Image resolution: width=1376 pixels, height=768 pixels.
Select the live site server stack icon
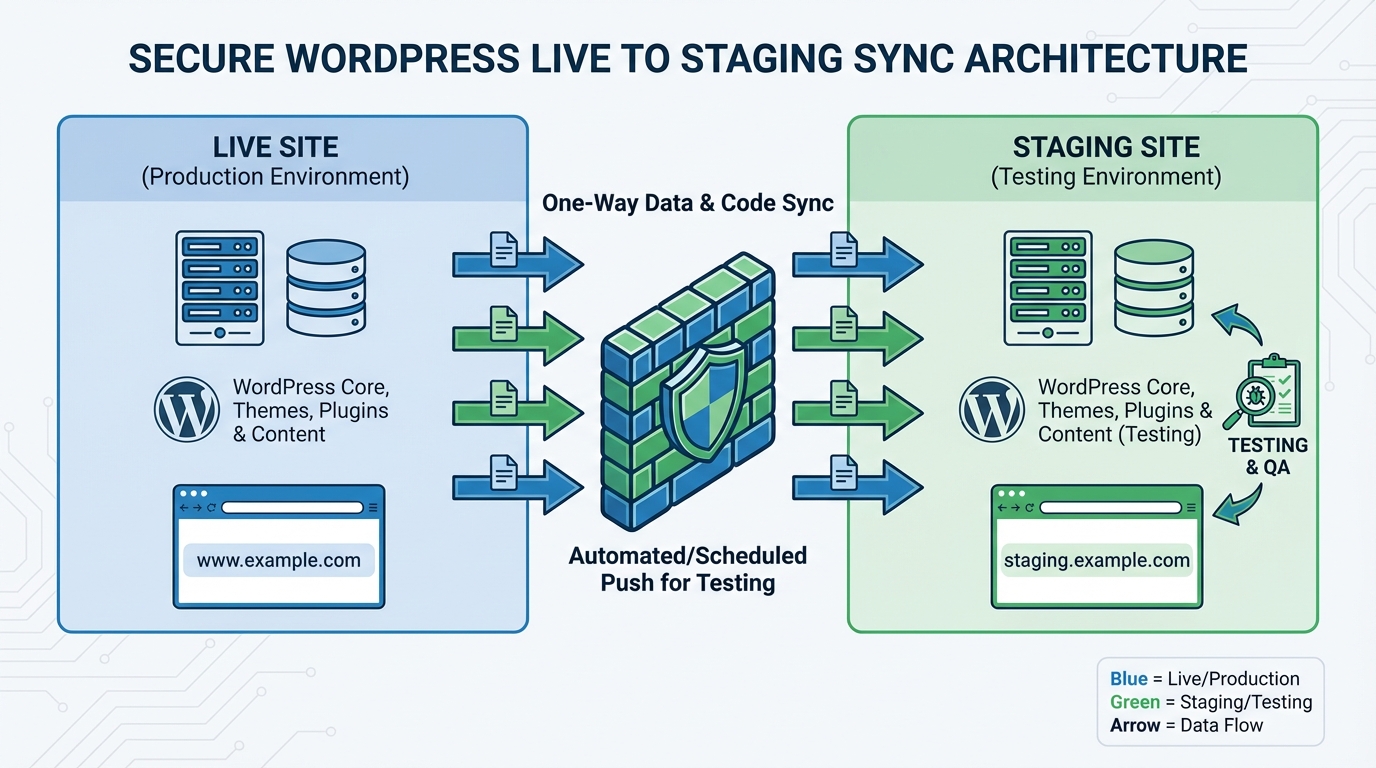[x=218, y=288]
